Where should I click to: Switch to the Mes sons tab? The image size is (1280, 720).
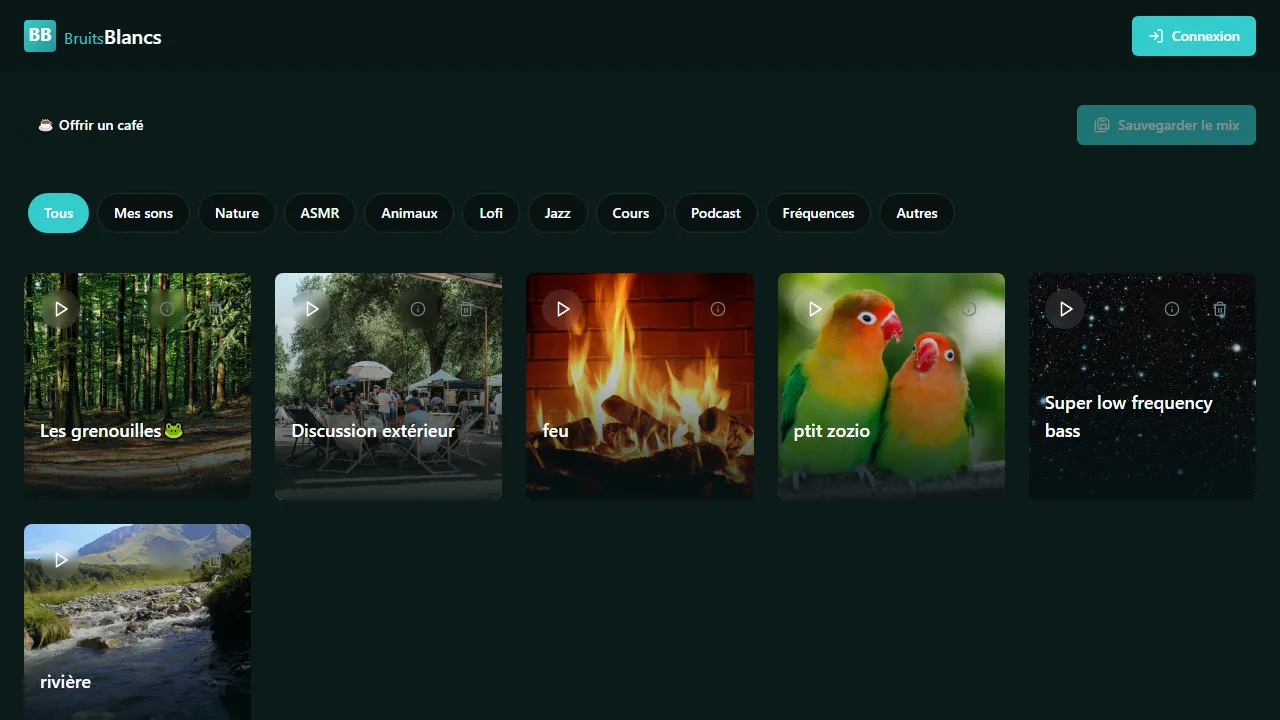tap(143, 213)
